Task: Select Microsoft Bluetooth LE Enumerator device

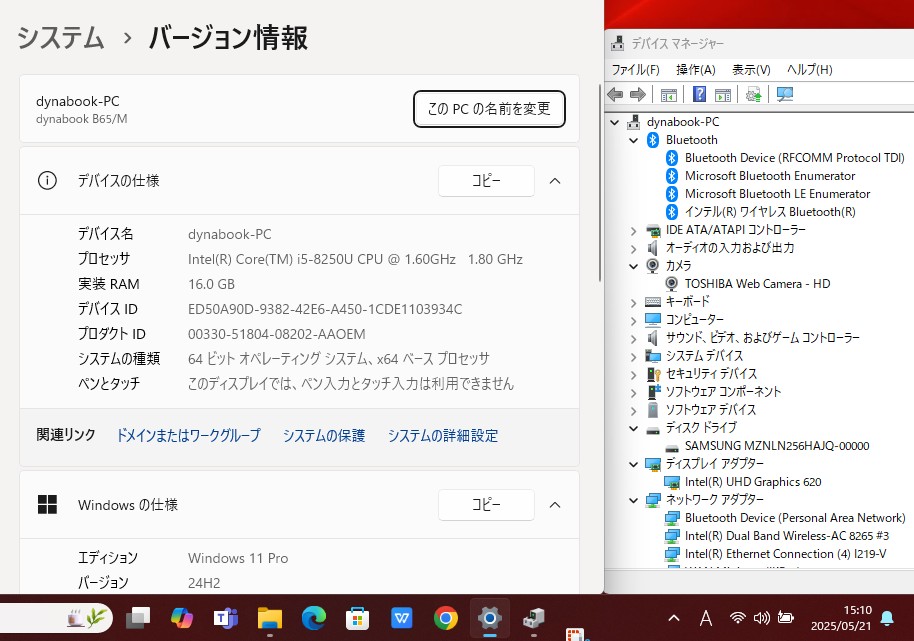Action: point(777,194)
